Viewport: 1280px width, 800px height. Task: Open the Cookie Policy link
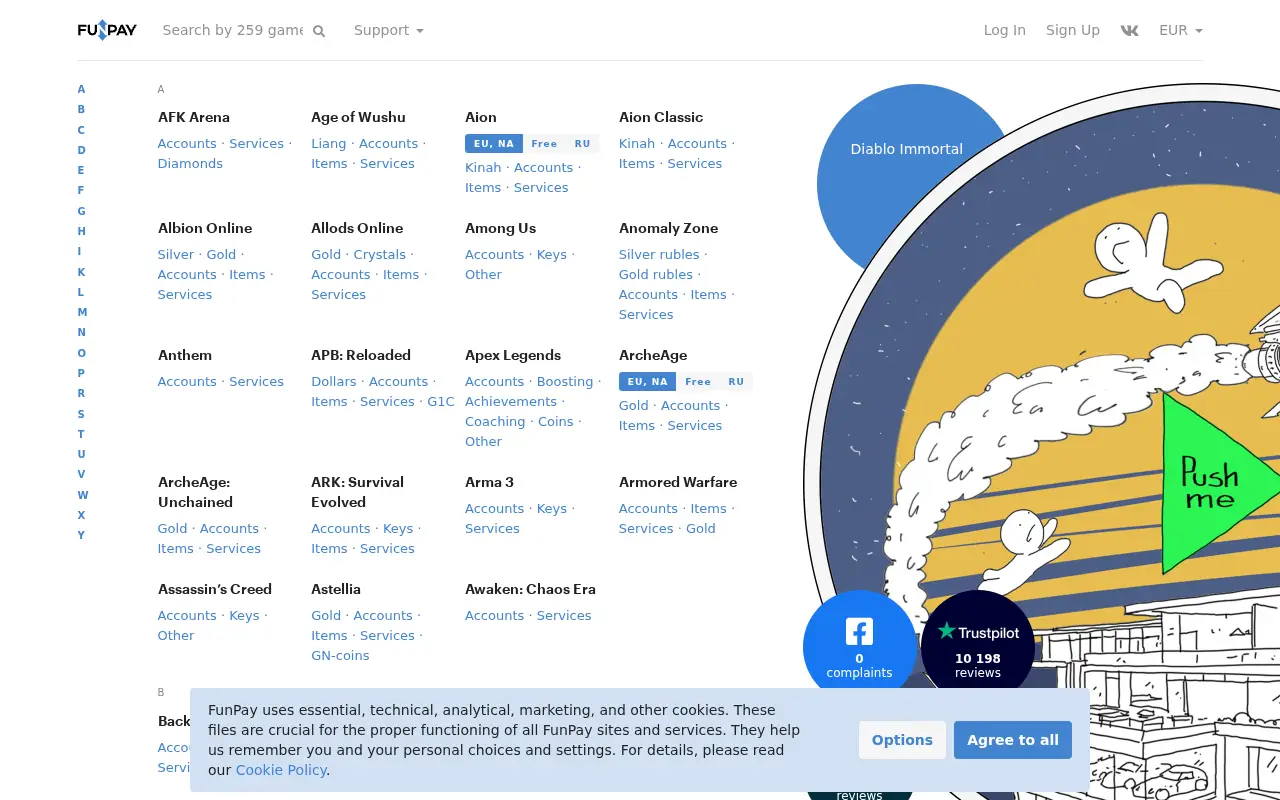pos(281,770)
